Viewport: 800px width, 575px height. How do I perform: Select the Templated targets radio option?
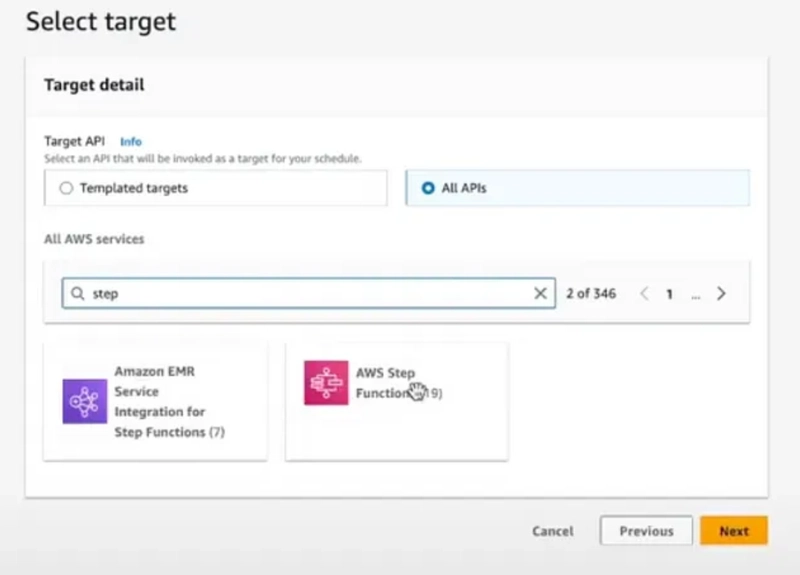(66, 188)
